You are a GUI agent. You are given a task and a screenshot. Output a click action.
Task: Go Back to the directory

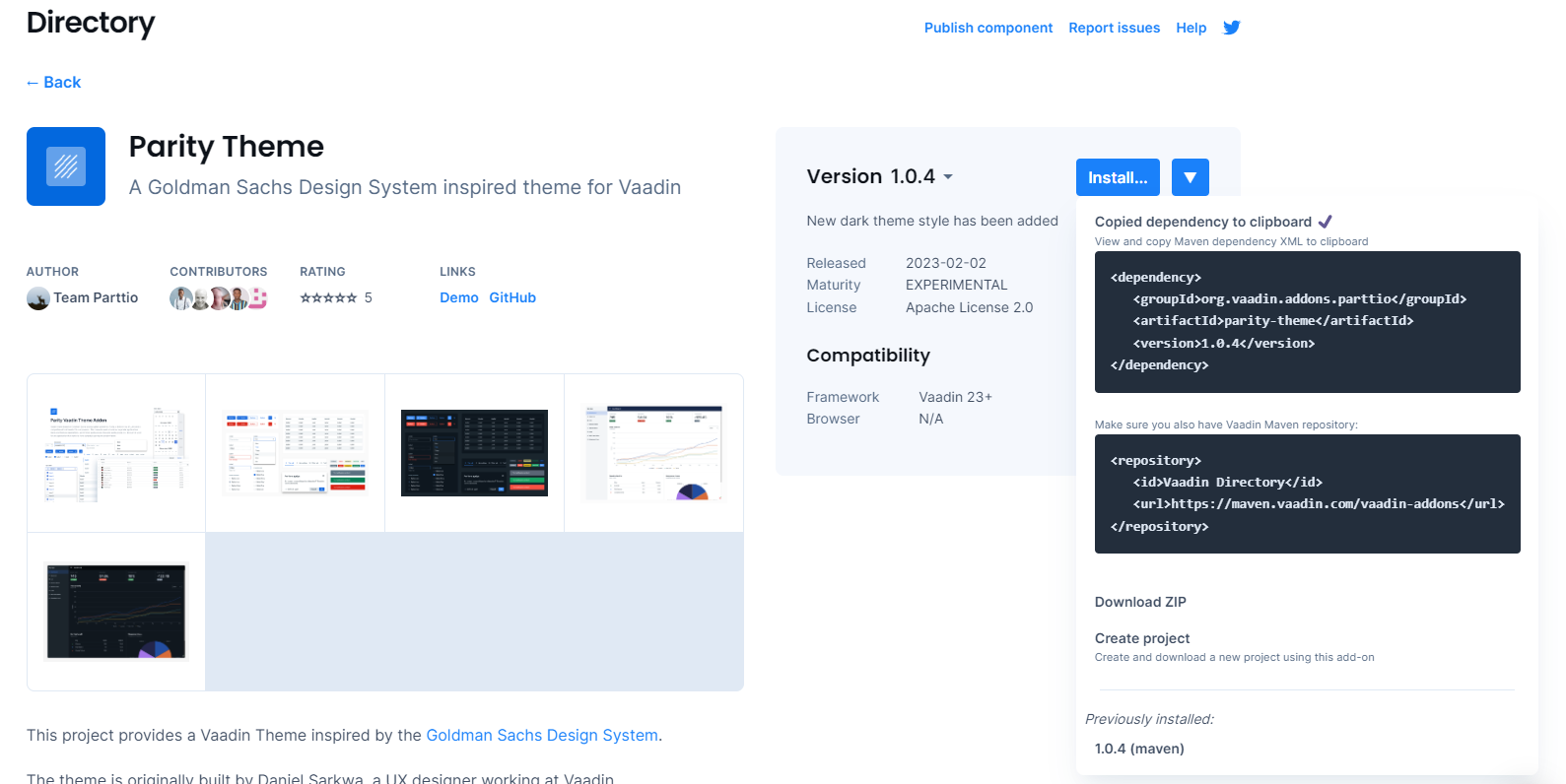(53, 83)
